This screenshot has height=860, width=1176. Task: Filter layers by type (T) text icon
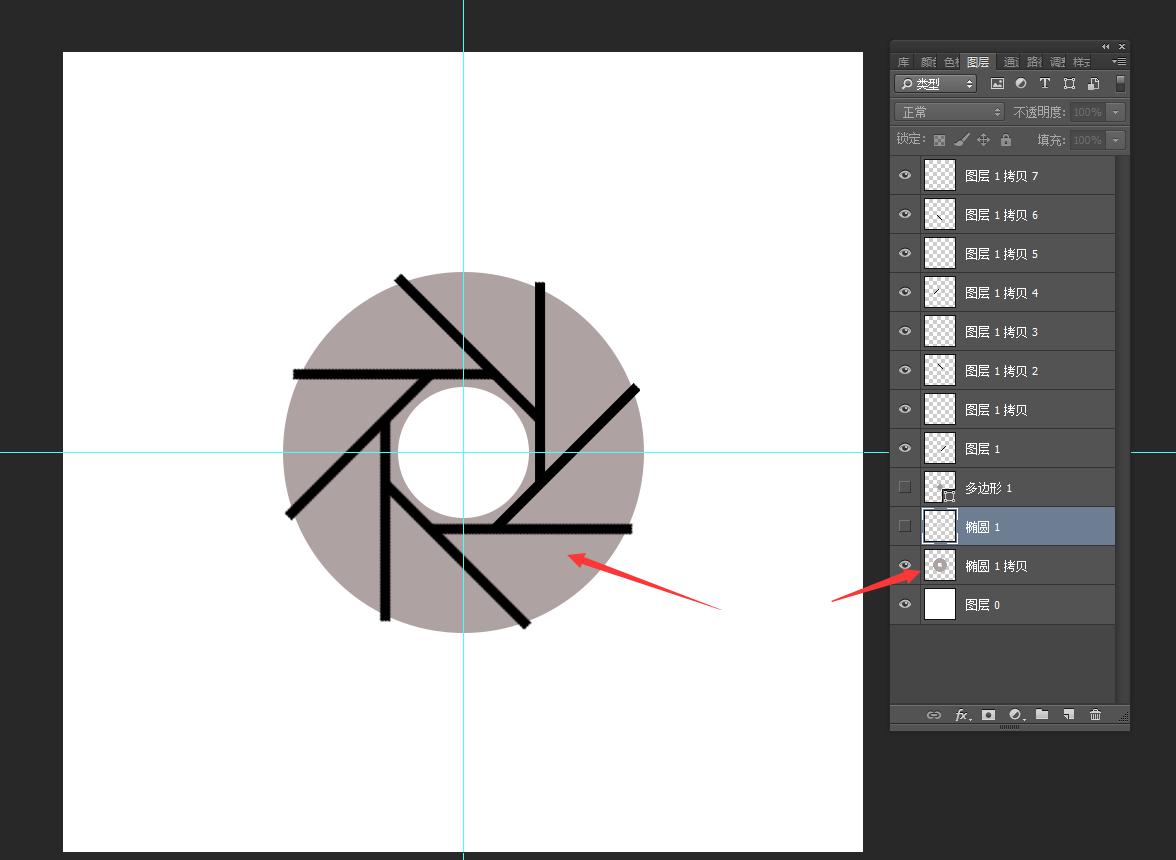coord(1045,84)
